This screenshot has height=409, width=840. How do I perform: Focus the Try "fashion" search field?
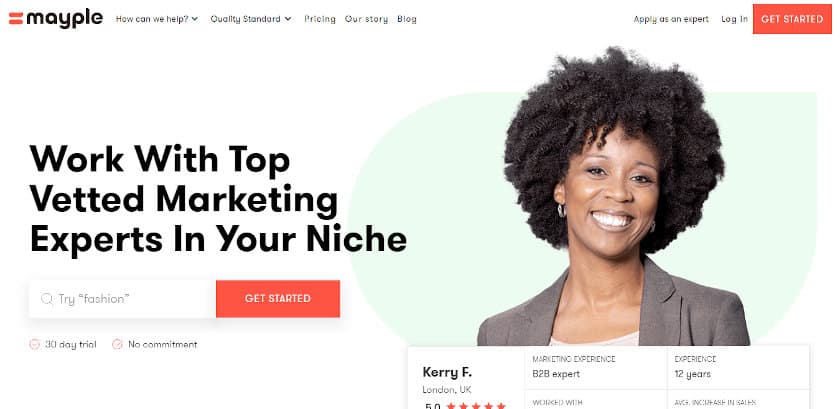(123, 299)
